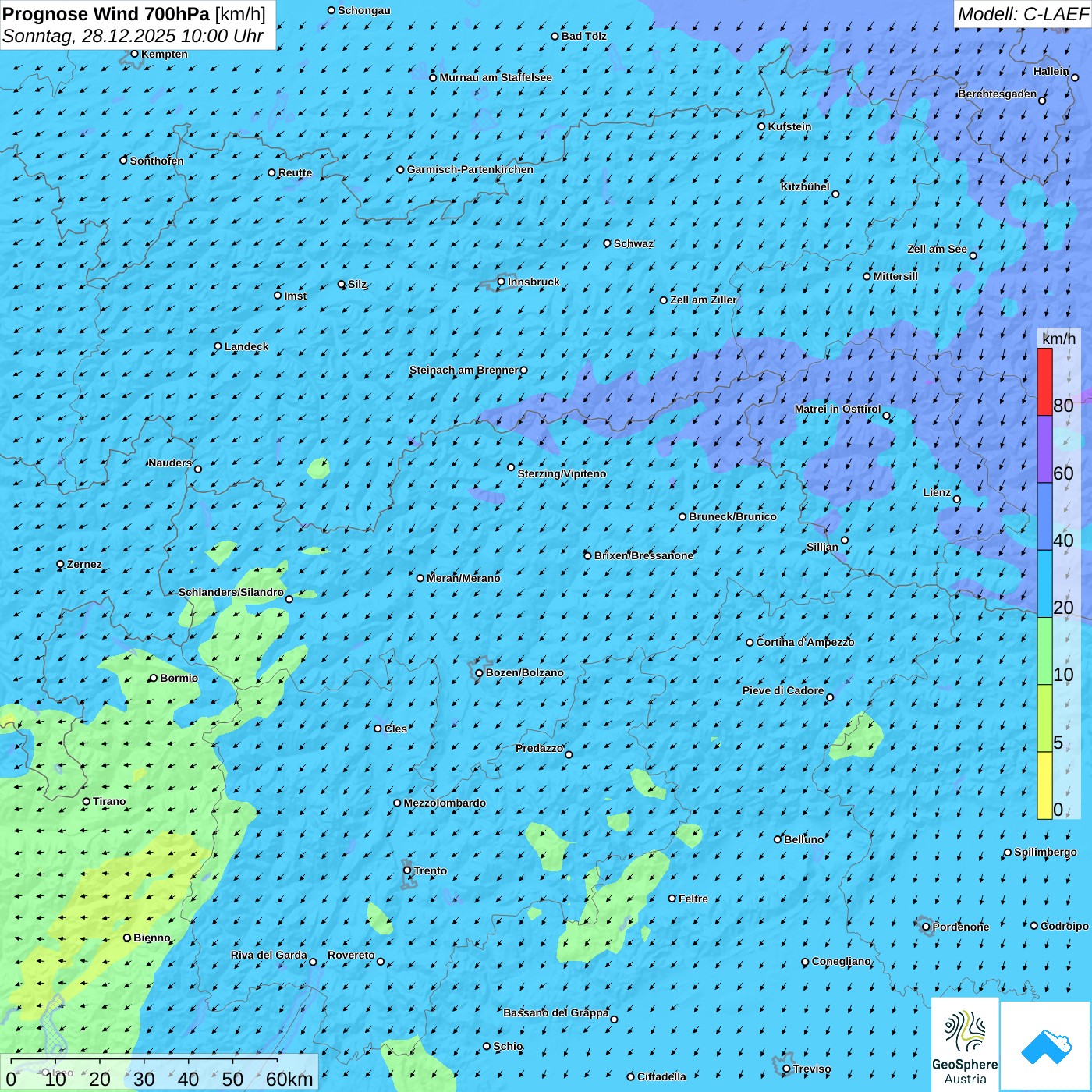Click the Kitzbühel location dot
The image size is (1092, 1092).
(835, 193)
